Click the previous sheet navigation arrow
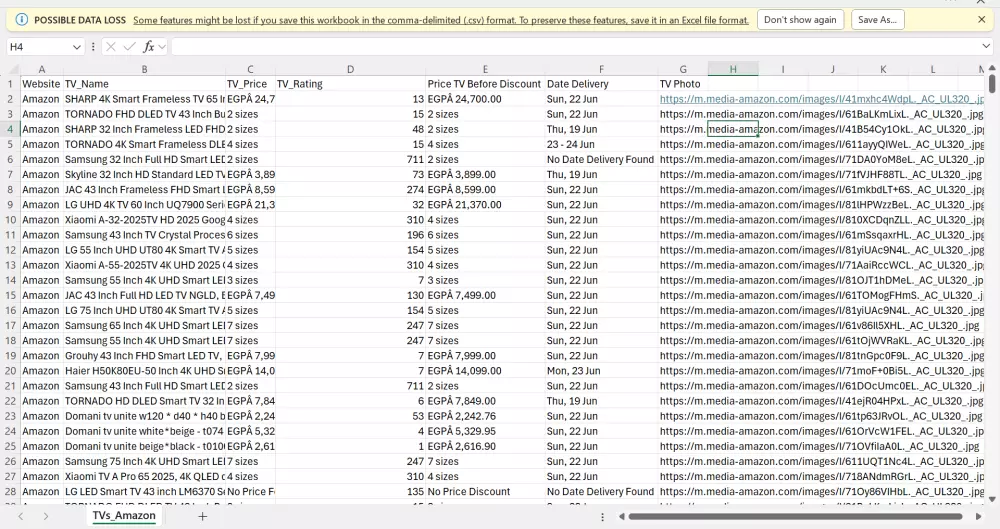1000x529 pixels. click(x=20, y=516)
